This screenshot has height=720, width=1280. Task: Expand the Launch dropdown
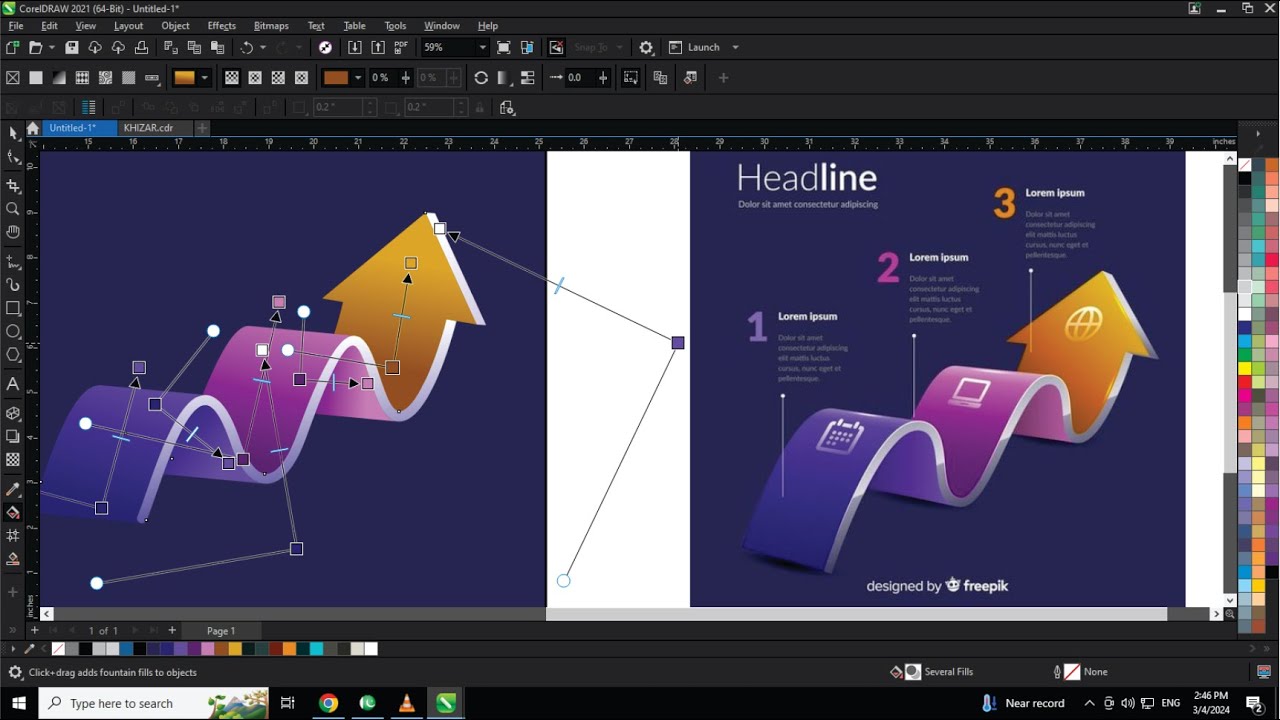[x=735, y=47]
